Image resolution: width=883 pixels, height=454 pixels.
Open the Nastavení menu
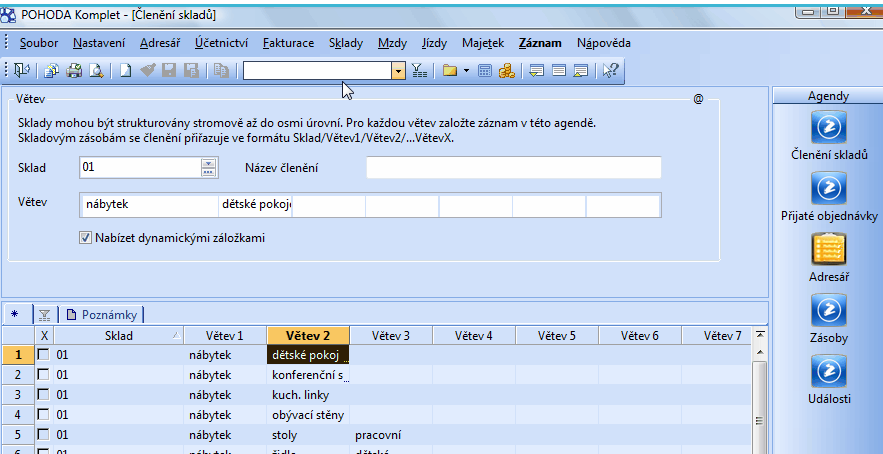pos(99,43)
